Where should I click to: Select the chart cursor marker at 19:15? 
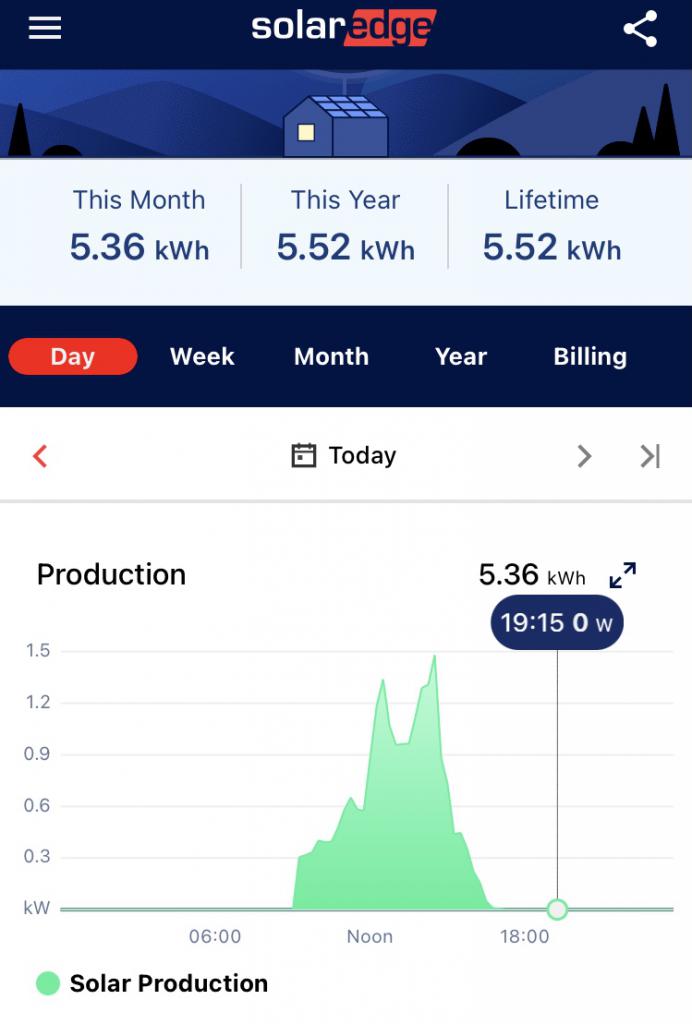[557, 909]
